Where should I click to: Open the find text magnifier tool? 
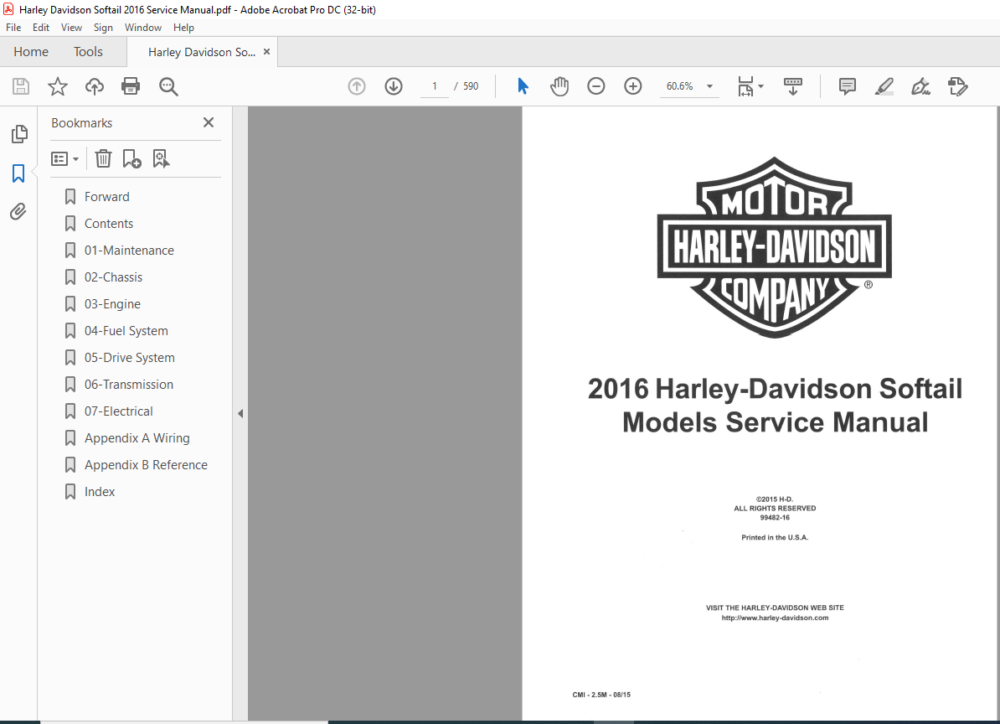point(168,86)
